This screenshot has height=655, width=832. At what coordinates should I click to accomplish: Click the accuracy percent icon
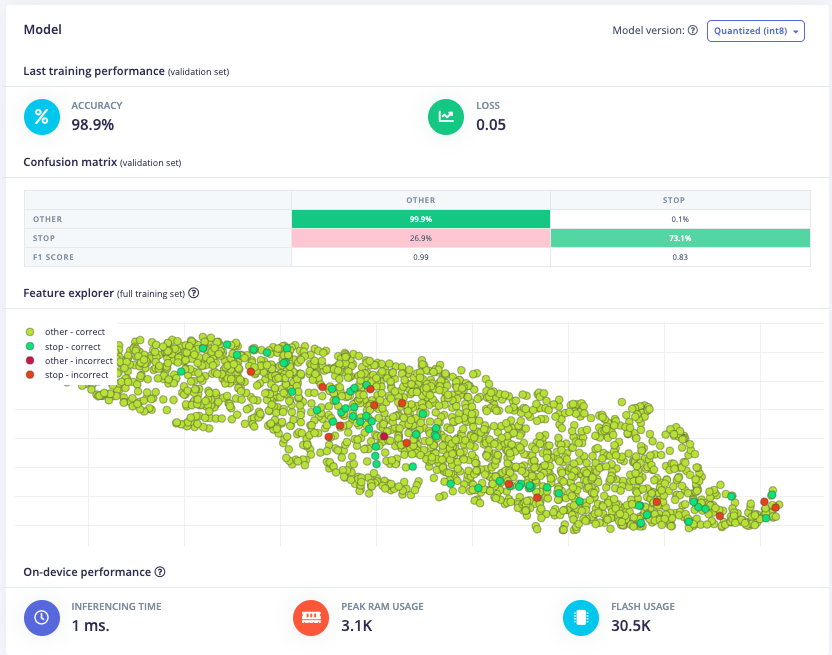point(41,117)
